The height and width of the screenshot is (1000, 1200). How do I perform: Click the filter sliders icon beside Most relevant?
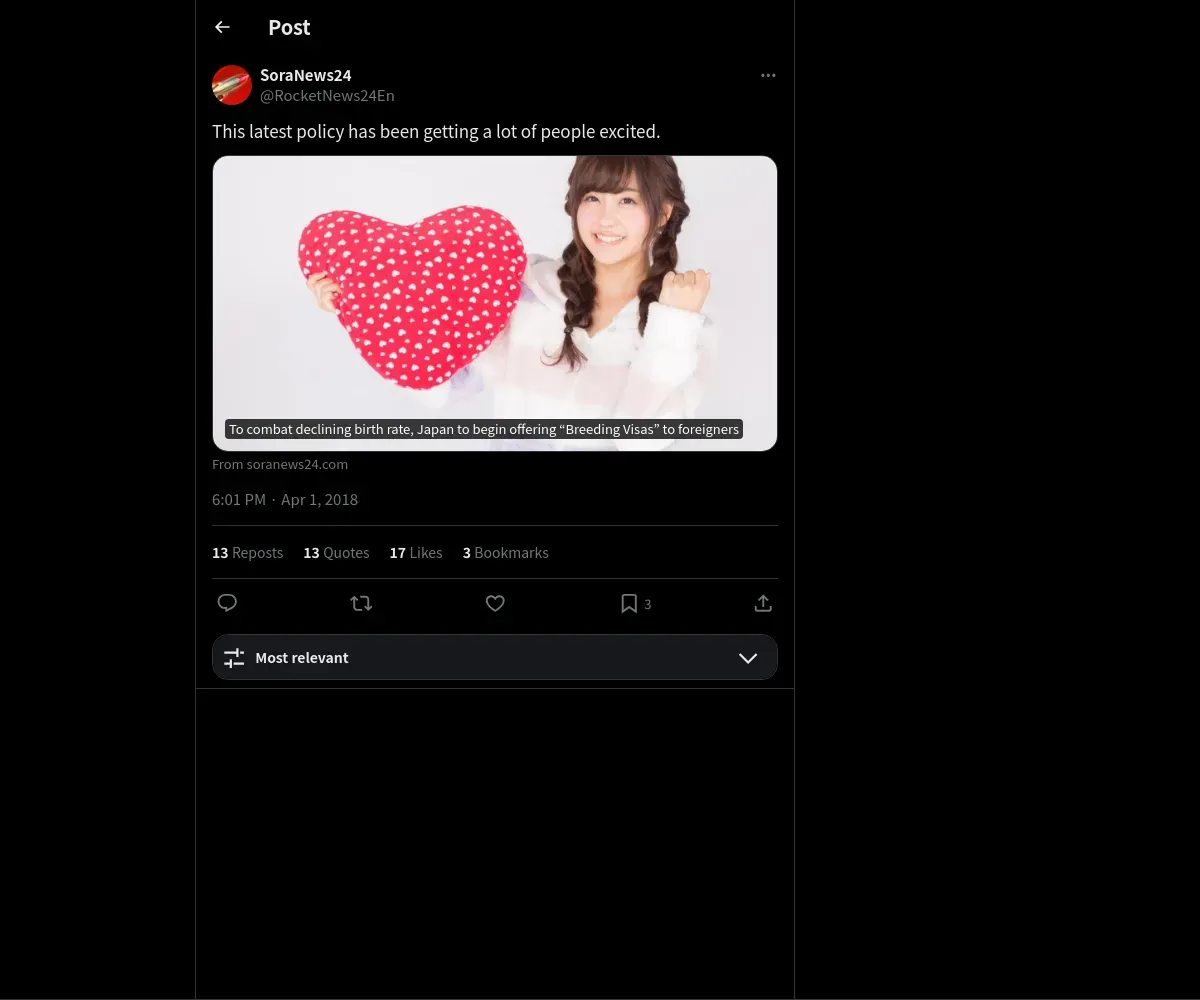234,657
